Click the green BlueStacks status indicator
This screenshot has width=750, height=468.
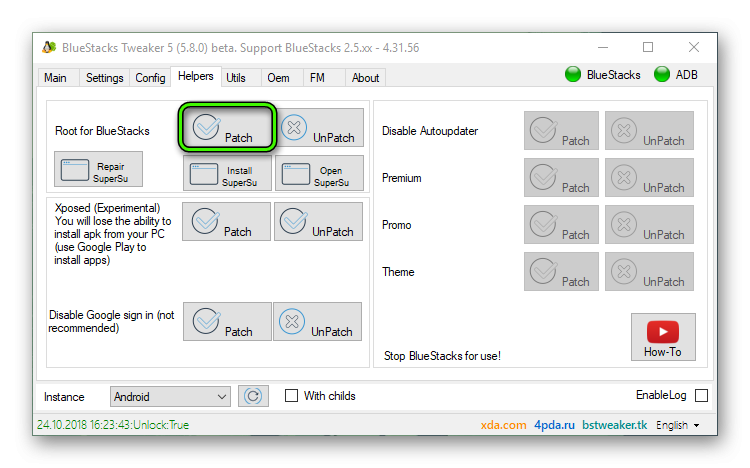click(573, 75)
